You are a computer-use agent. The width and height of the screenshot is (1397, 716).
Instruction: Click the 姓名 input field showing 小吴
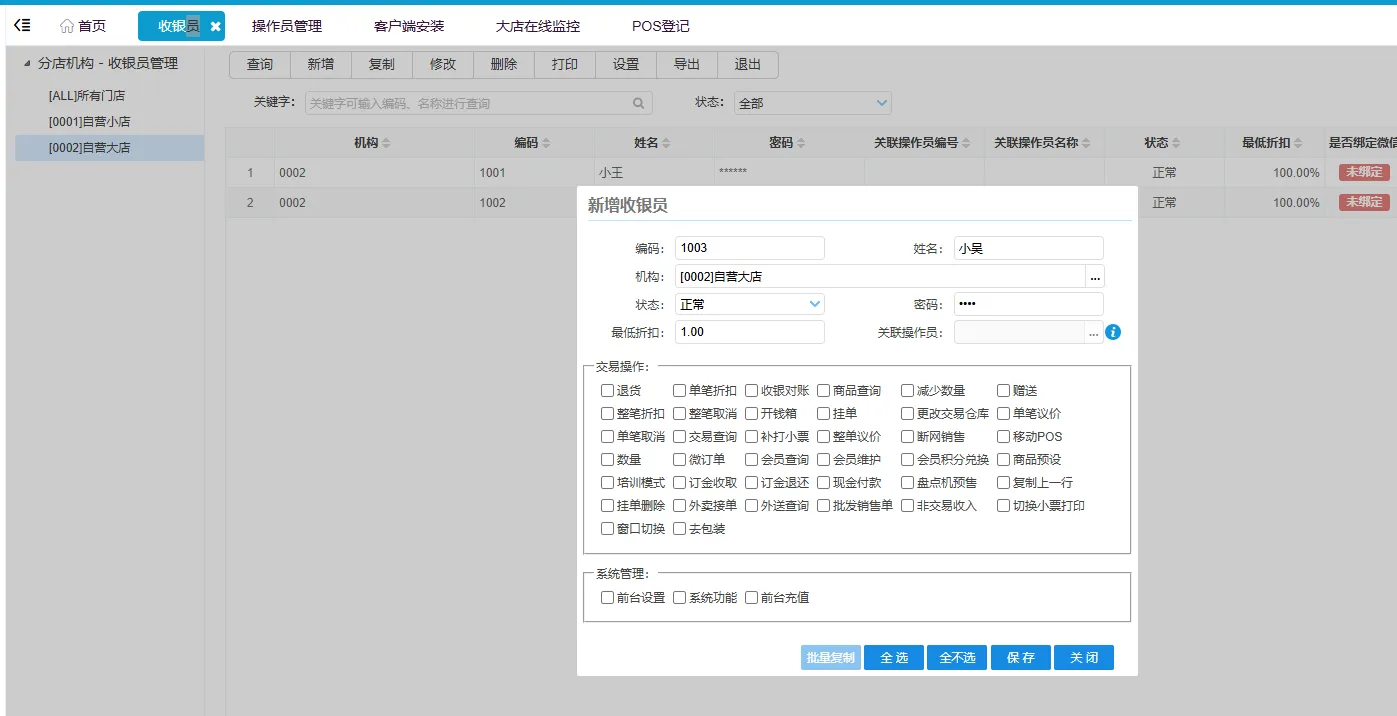[1029, 248]
